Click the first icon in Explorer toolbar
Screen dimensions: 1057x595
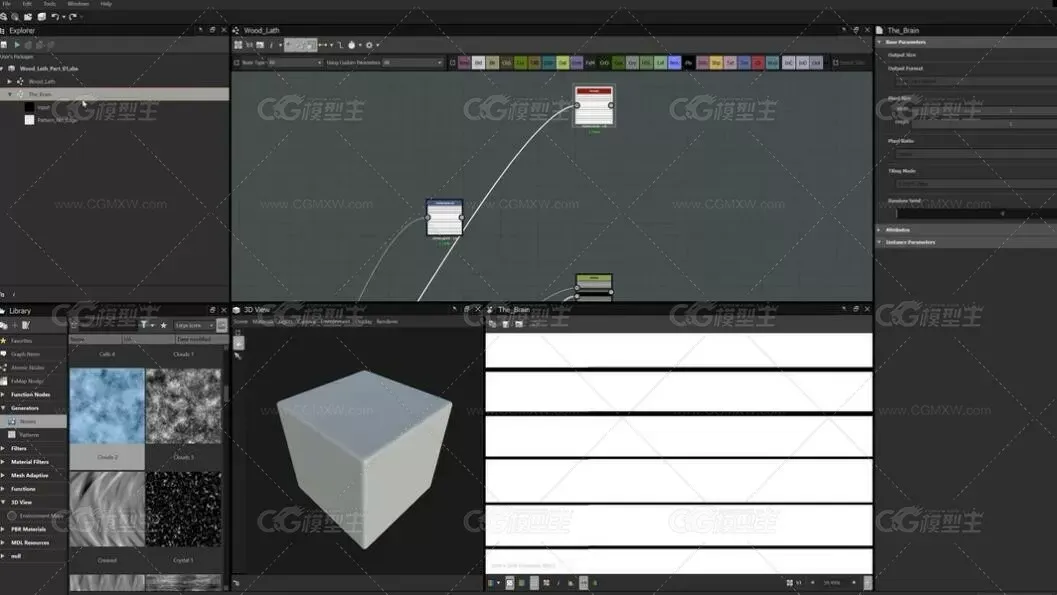pyautogui.click(x=3, y=45)
